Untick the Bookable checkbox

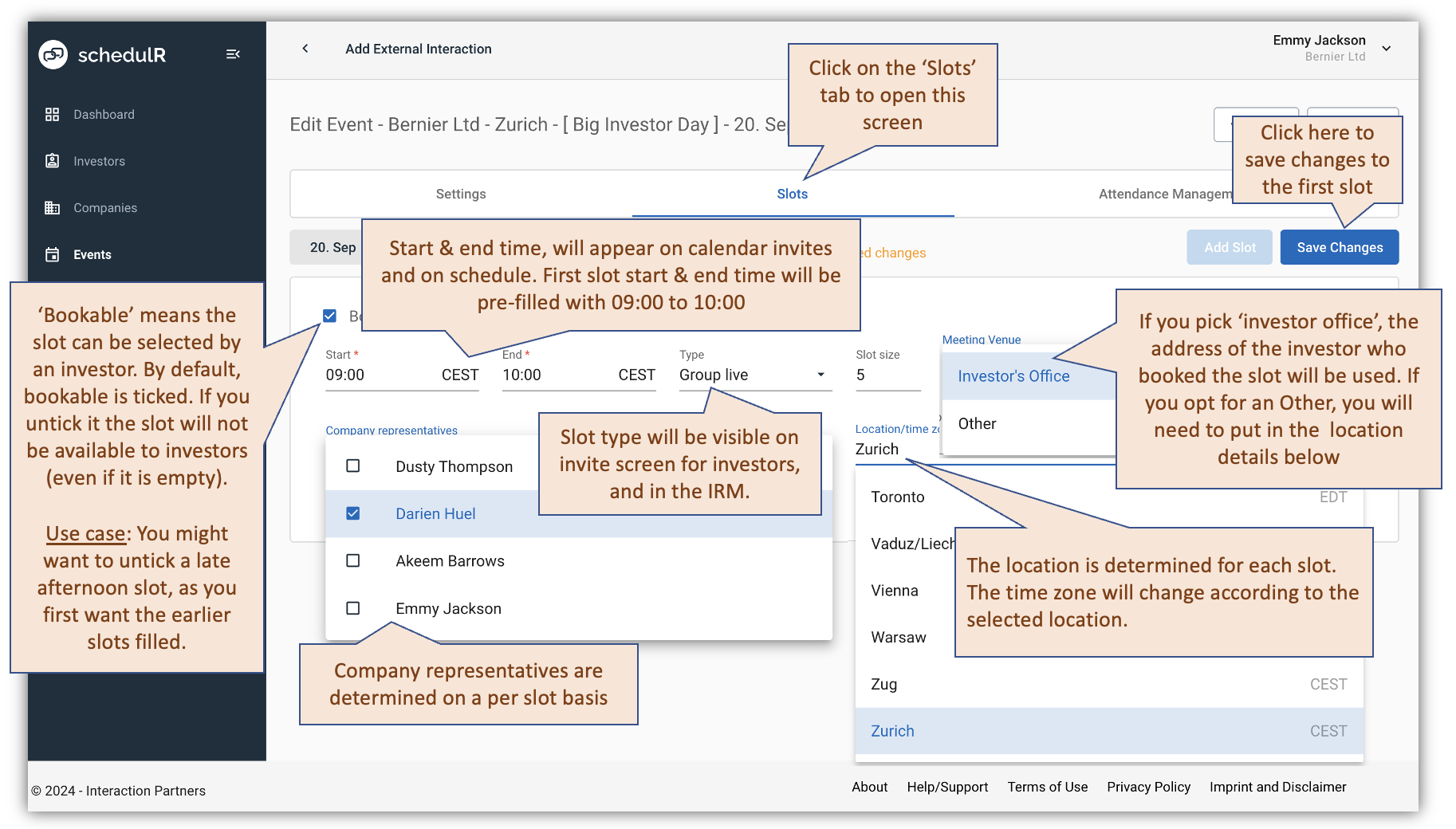coord(329,316)
